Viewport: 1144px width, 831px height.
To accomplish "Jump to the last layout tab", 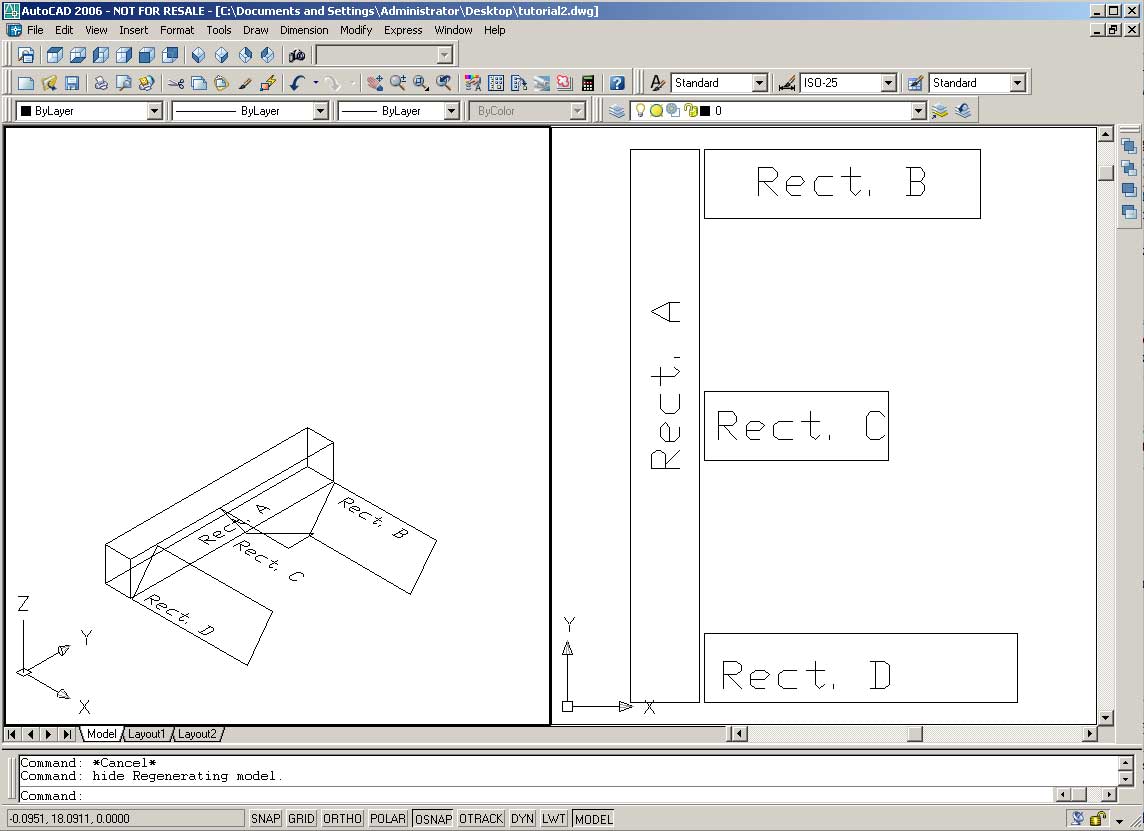I will [67, 734].
